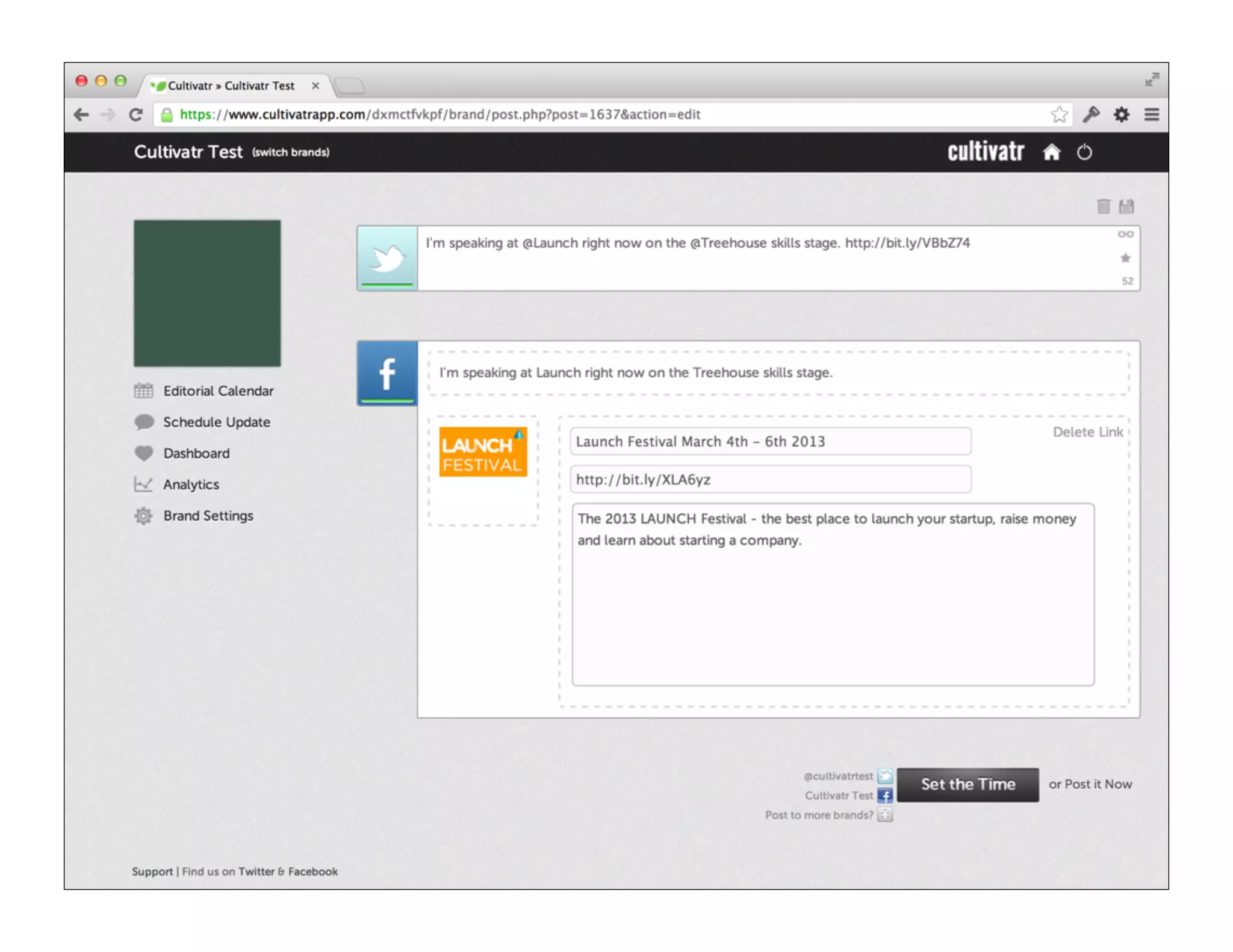Viewport: 1233px width, 952px height.
Task: Click the green brand color square
Action: tap(207, 293)
